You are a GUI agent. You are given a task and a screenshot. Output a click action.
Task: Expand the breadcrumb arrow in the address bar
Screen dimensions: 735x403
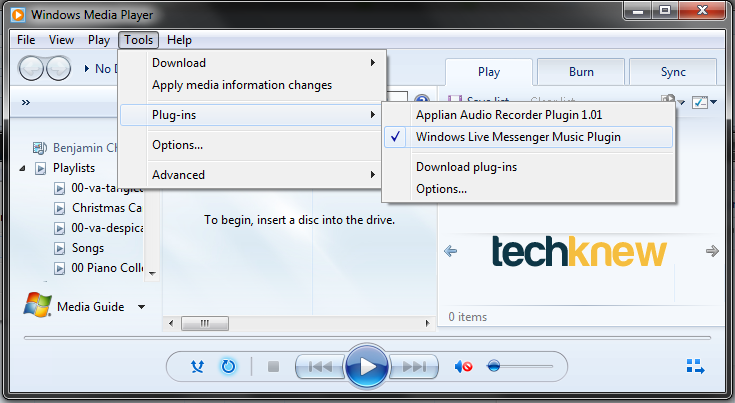click(x=87, y=68)
